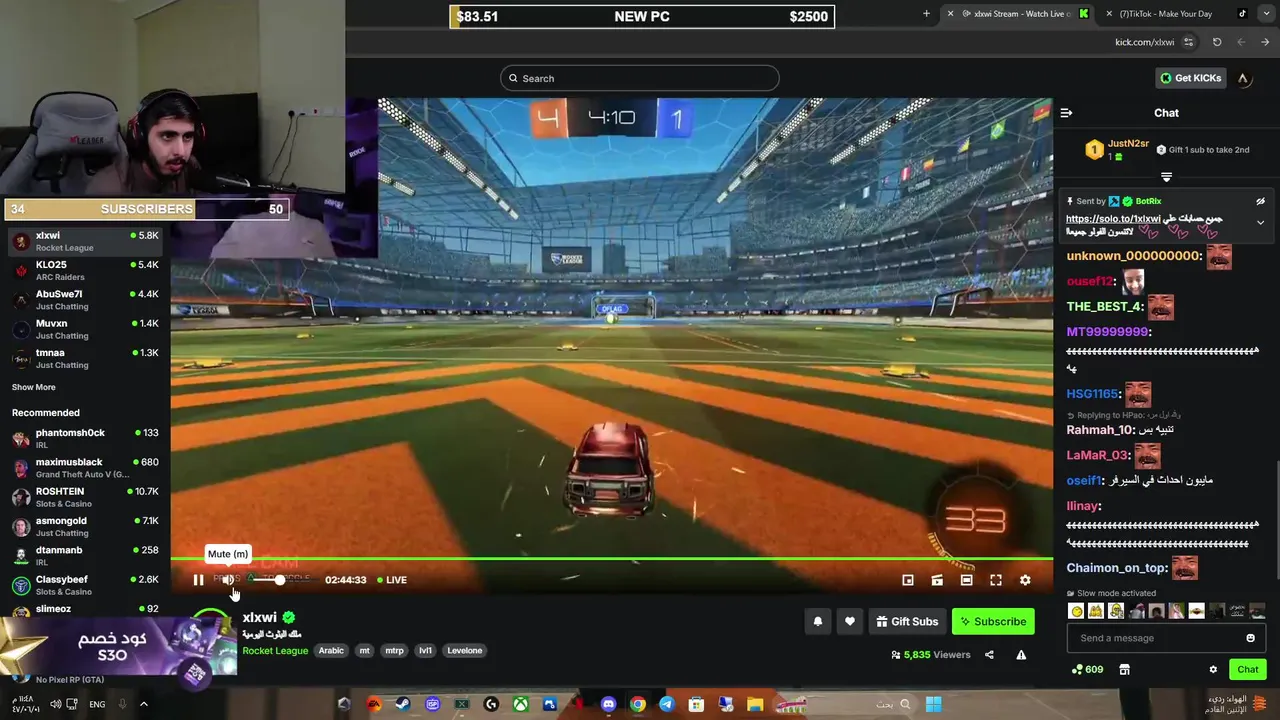Expand Show More followed channels

[34, 387]
